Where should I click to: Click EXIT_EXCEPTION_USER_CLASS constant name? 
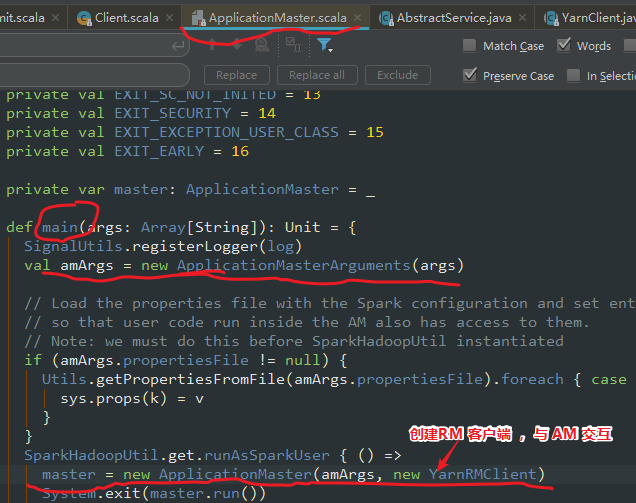coord(226,132)
